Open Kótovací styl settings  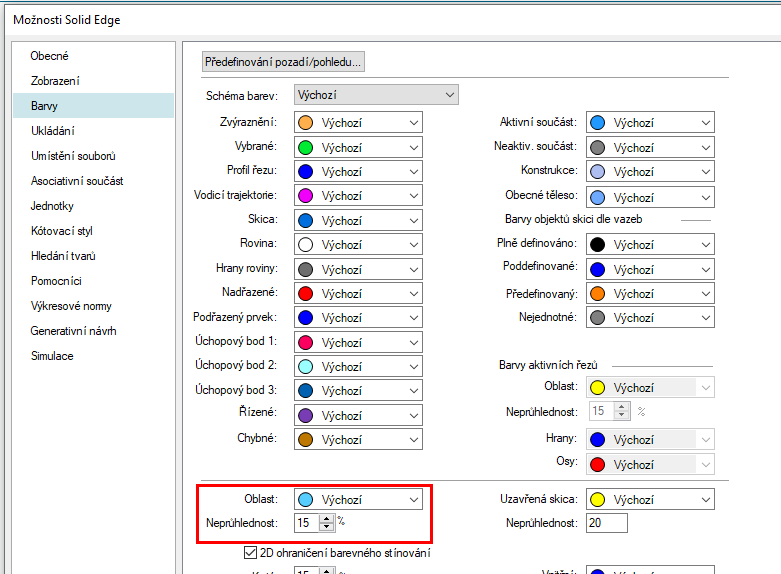point(62,231)
